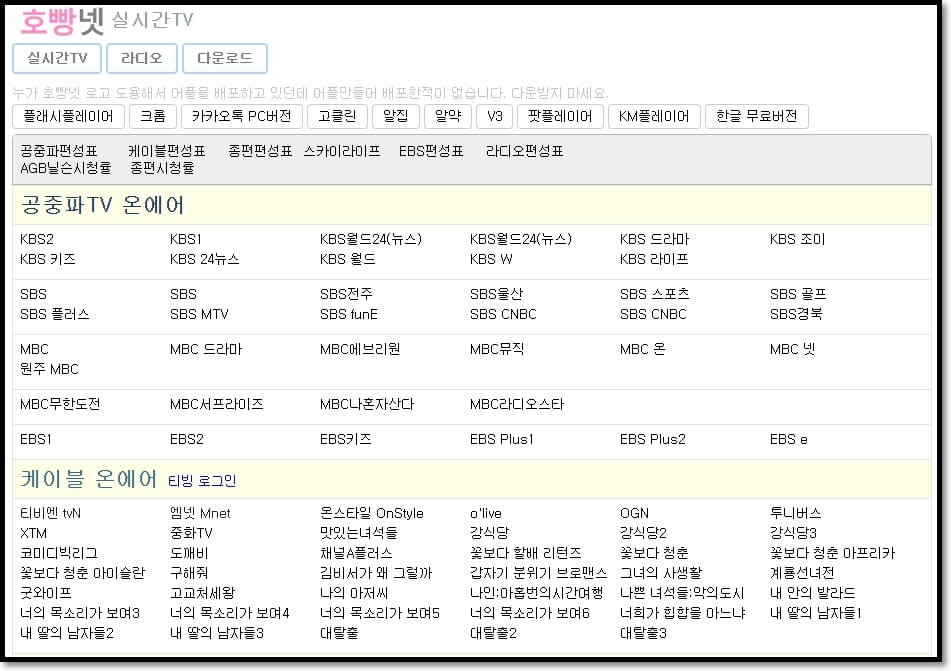Open EBS키즈 channel
Image resolution: width=951 pixels, height=671 pixels.
(x=345, y=439)
